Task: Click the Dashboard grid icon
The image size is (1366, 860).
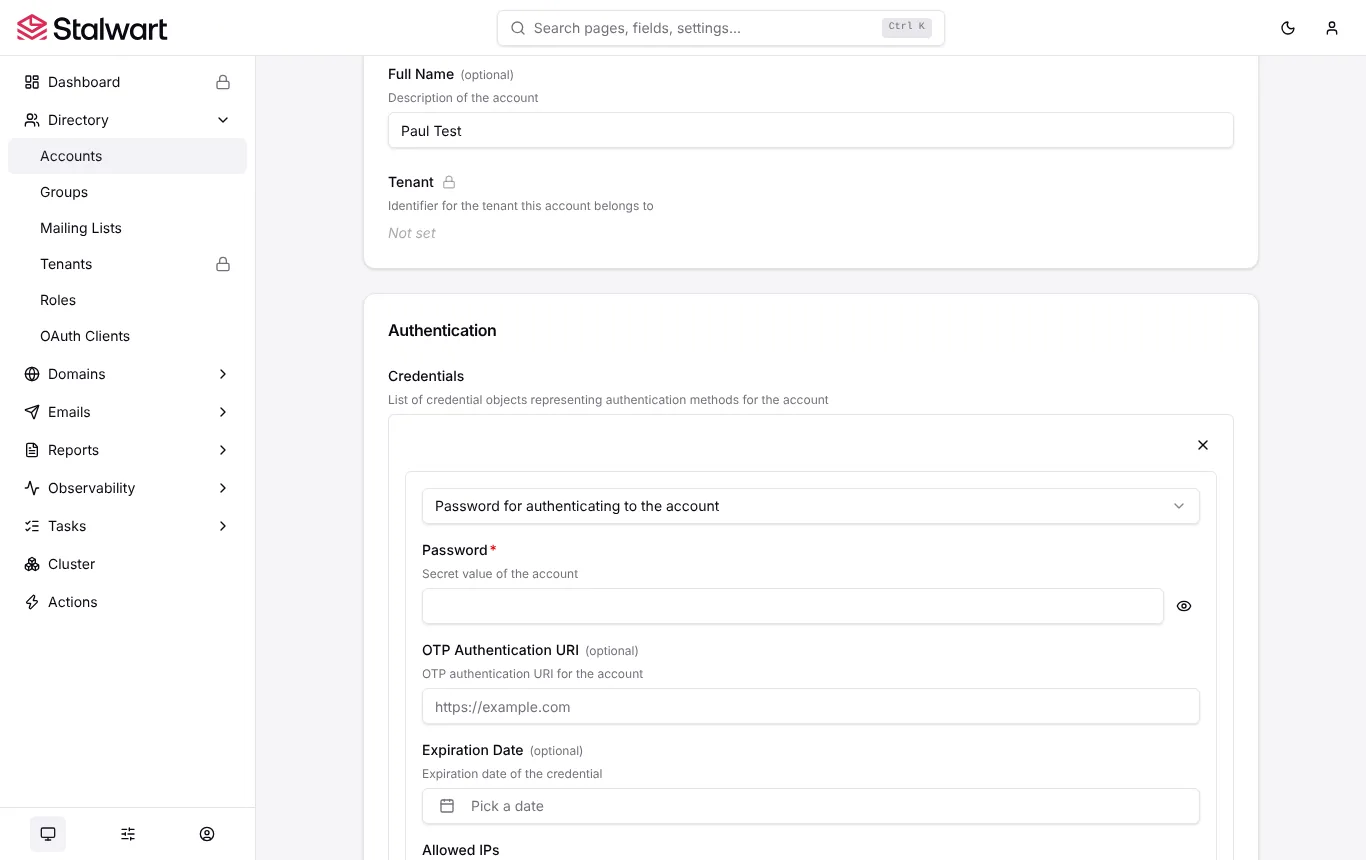Action: [32, 82]
